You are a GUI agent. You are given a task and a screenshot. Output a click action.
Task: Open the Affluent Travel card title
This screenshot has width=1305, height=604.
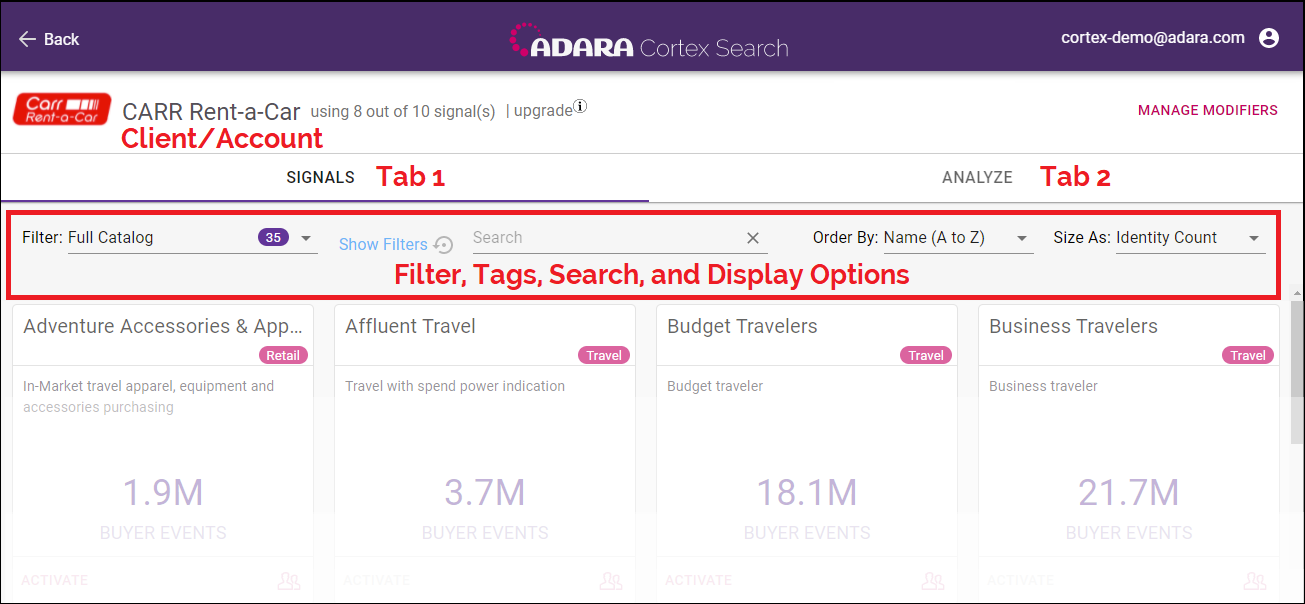click(410, 326)
